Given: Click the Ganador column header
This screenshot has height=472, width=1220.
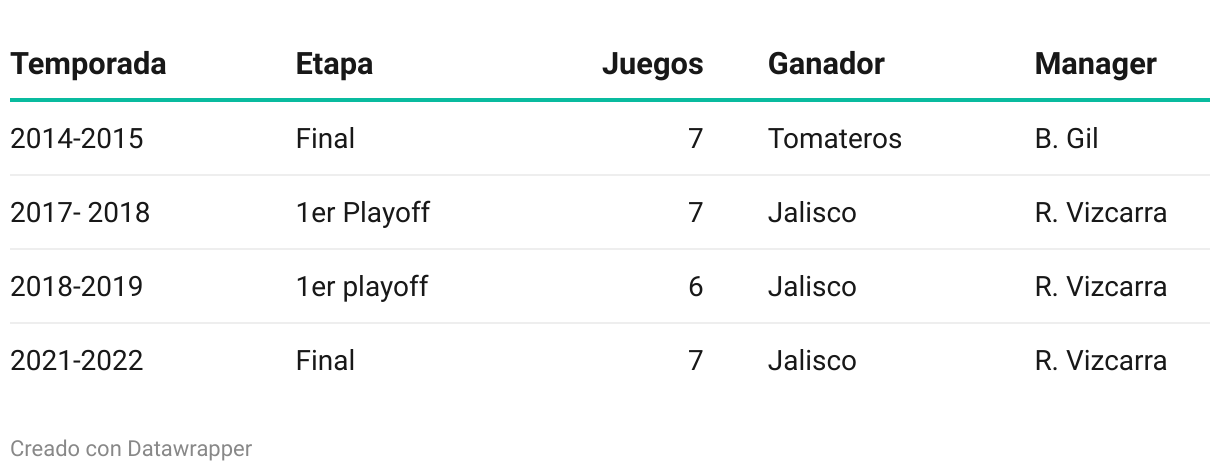Looking at the screenshot, I should [x=826, y=64].
